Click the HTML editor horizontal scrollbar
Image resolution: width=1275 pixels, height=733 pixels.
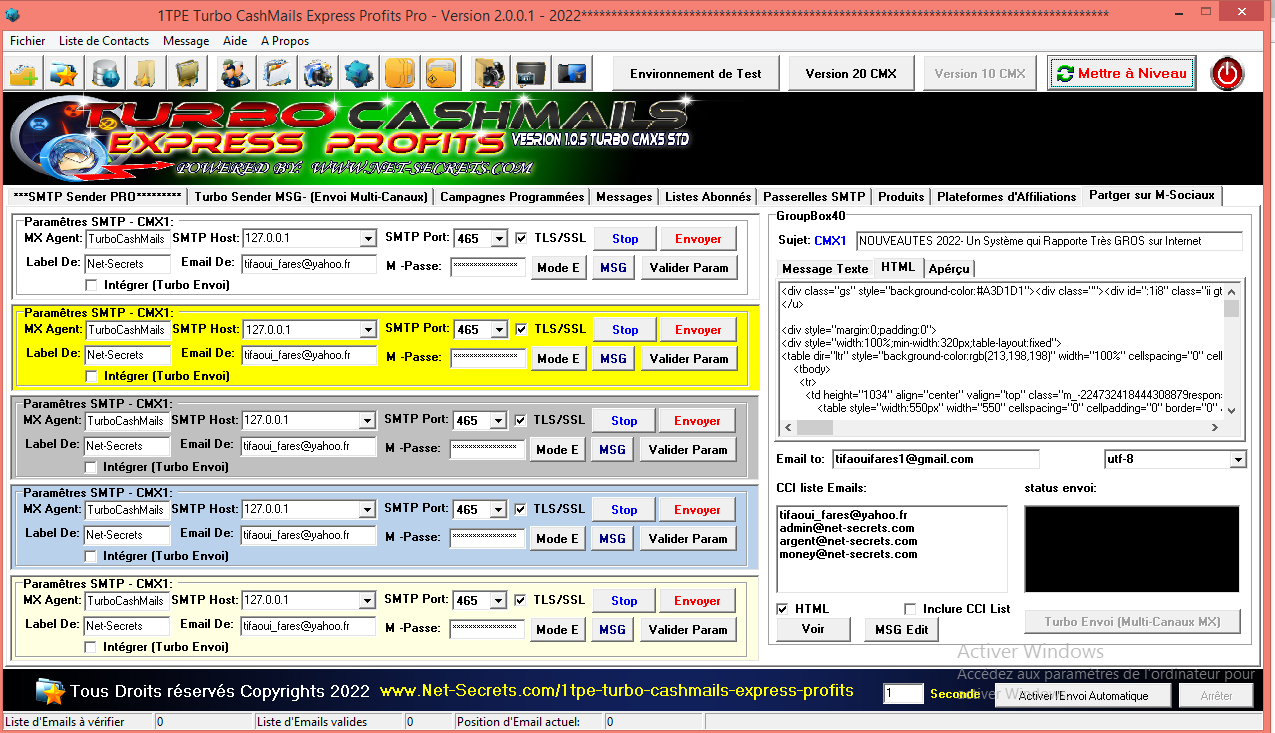tap(1000, 427)
